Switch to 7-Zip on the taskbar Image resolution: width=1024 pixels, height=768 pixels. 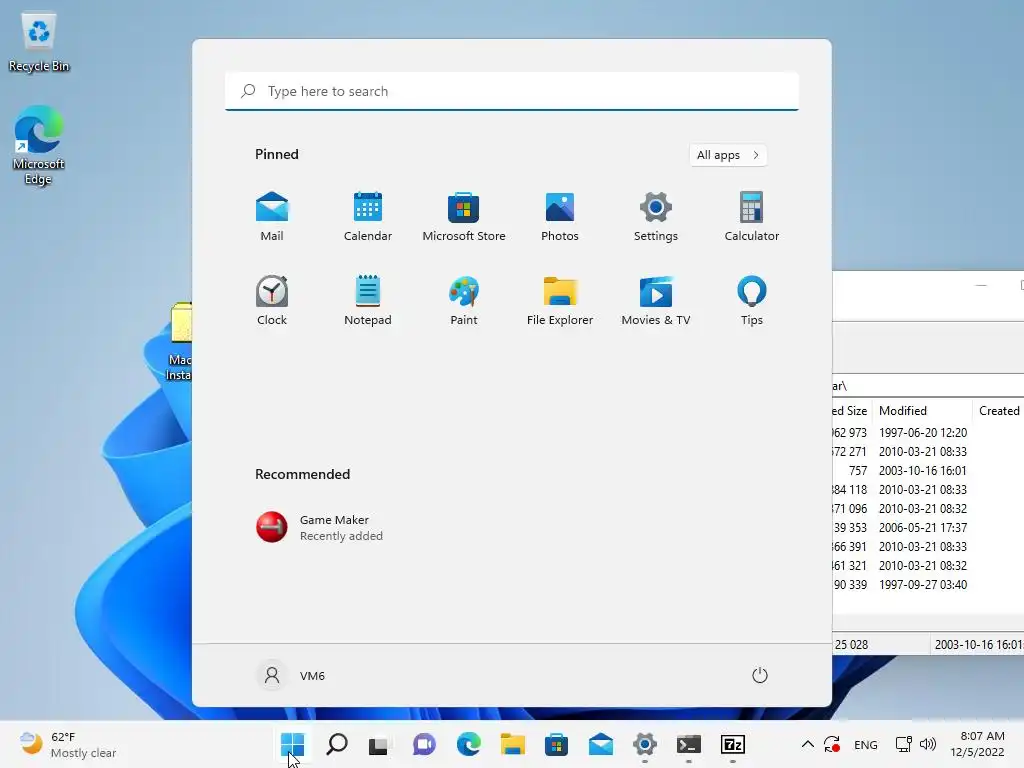pyautogui.click(x=733, y=744)
